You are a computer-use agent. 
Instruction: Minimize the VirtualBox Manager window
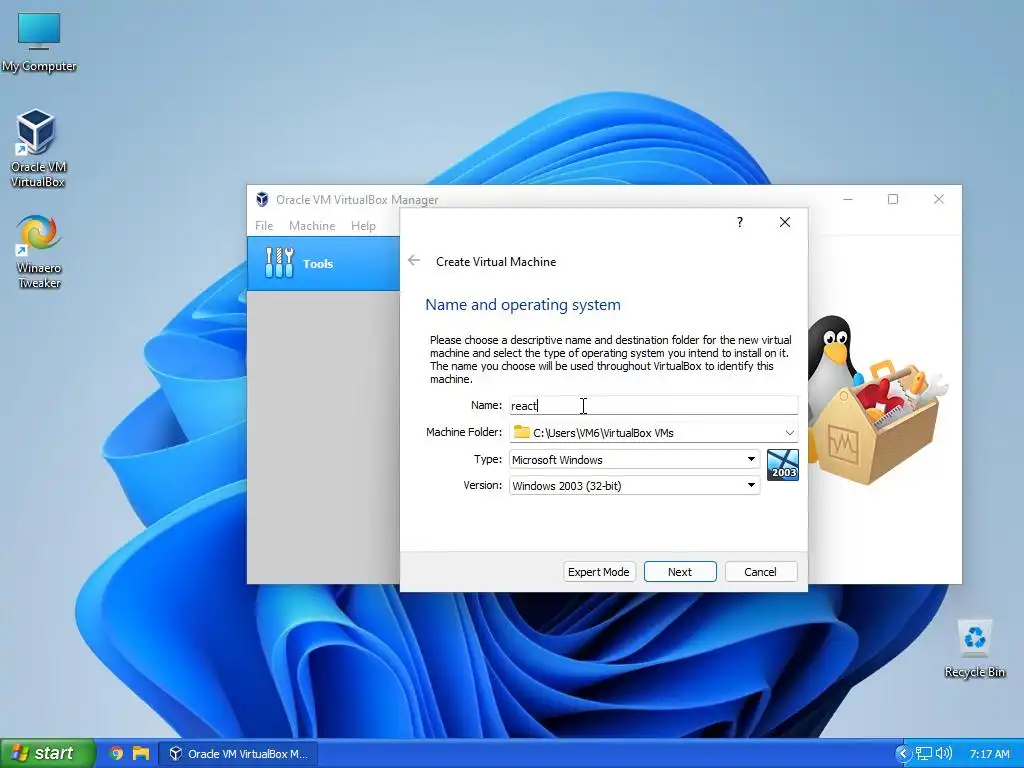click(848, 199)
